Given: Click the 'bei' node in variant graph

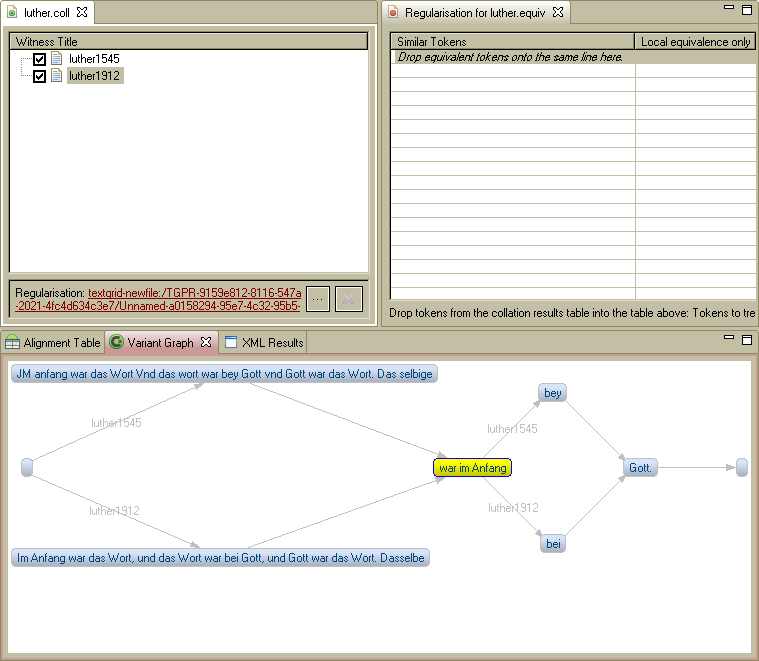Looking at the screenshot, I should coord(553,544).
